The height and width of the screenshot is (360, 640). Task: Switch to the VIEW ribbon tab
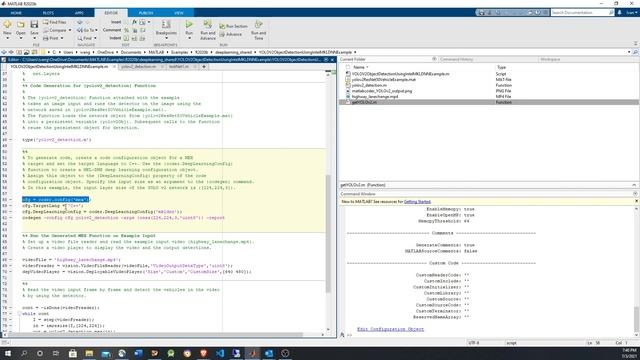click(179, 13)
